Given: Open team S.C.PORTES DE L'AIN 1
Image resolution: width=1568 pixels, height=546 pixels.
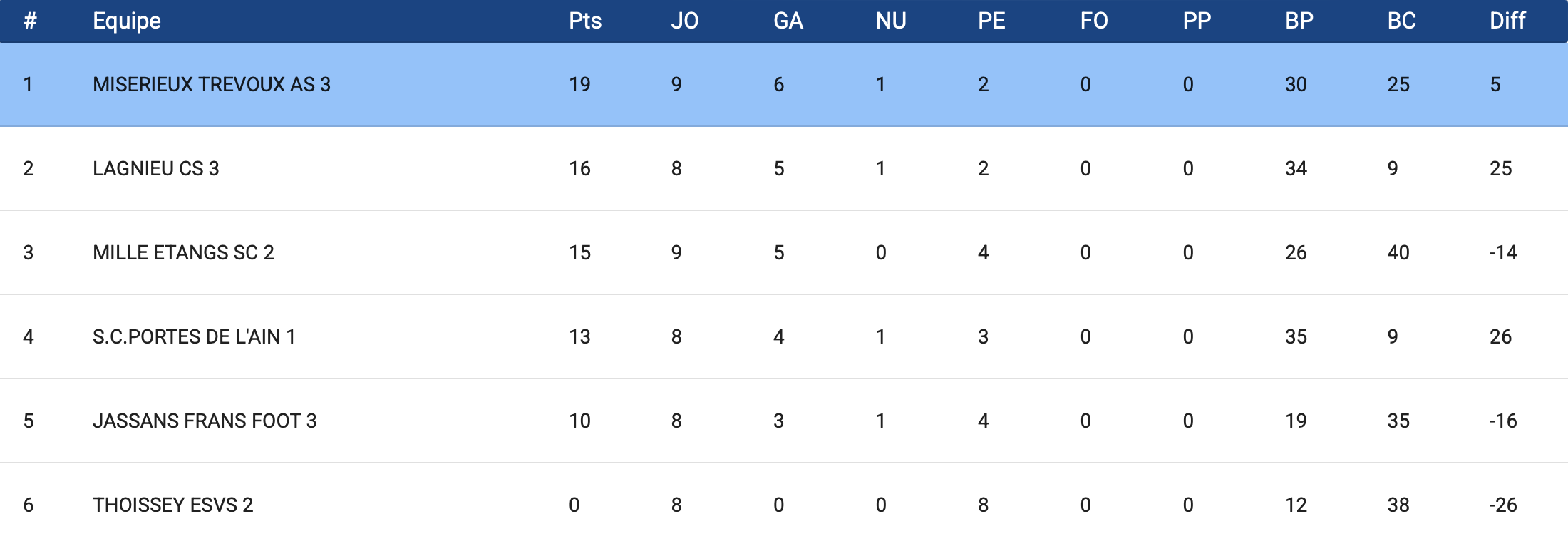Looking at the screenshot, I should 194,337.
